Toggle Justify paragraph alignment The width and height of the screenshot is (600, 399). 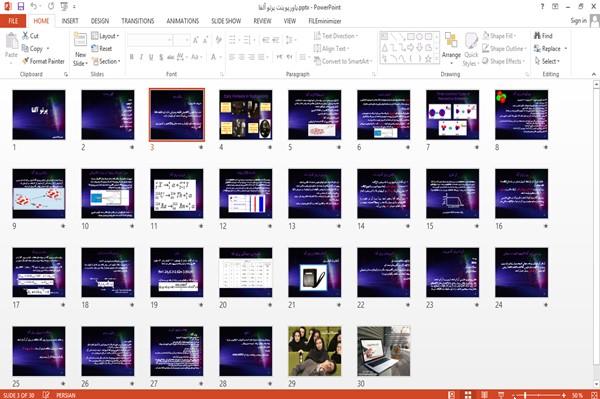pos(261,57)
